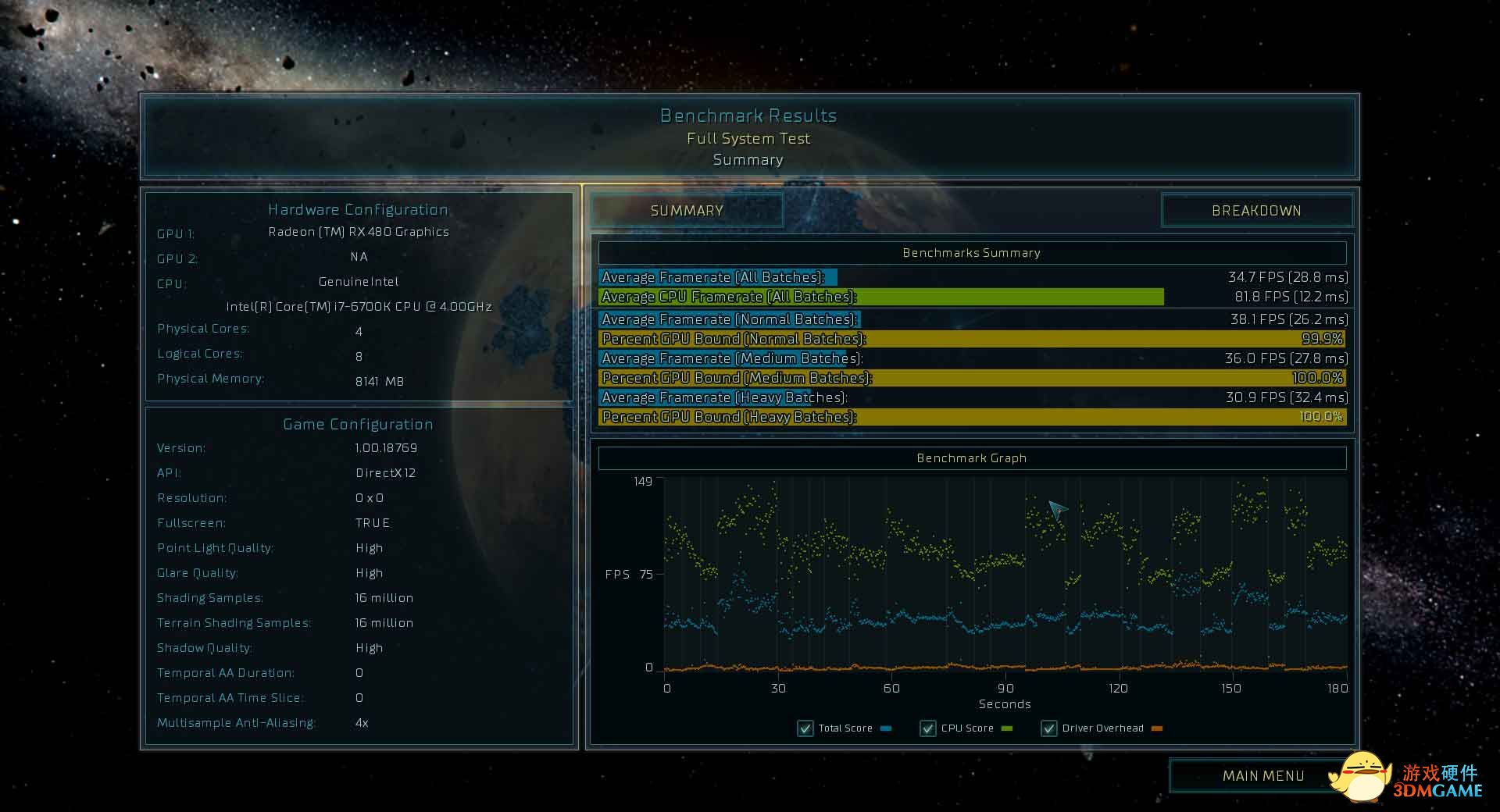Click the Glare Quality label
Image resolution: width=1500 pixels, height=812 pixels.
tap(198, 573)
